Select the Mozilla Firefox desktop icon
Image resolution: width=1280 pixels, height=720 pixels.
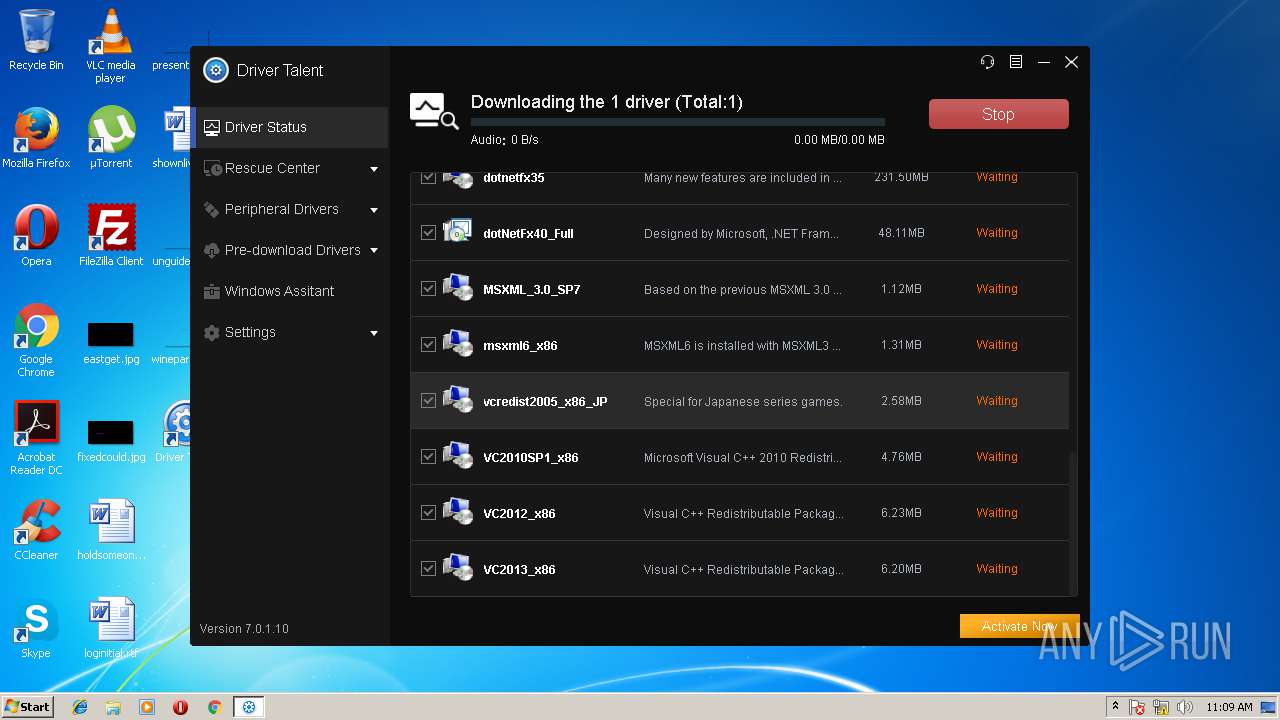[x=36, y=138]
